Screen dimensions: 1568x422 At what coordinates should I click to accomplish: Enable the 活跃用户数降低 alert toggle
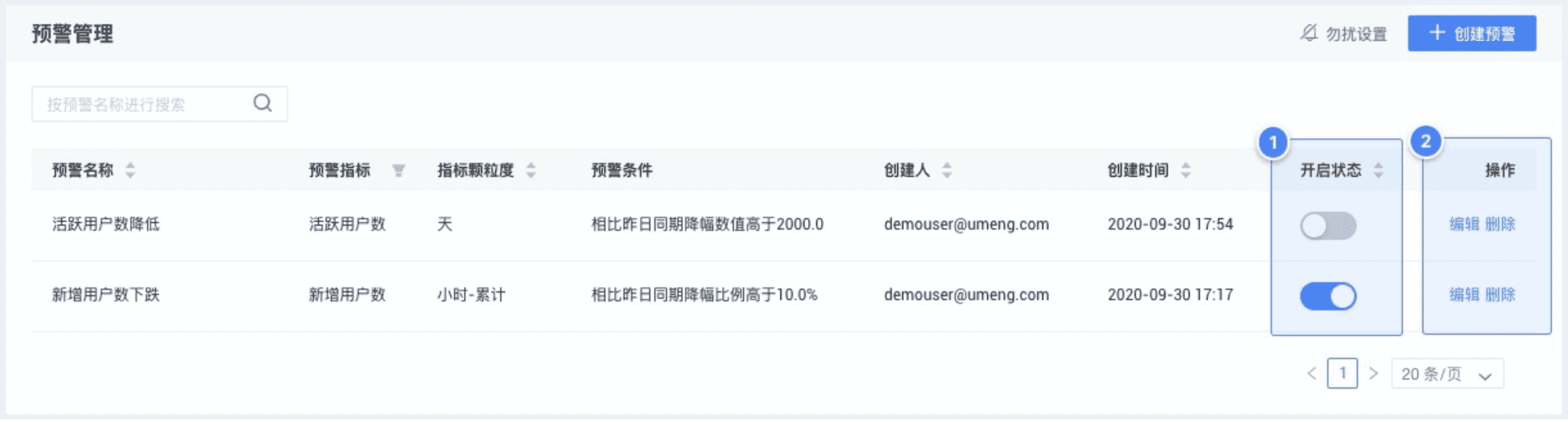(x=1328, y=226)
